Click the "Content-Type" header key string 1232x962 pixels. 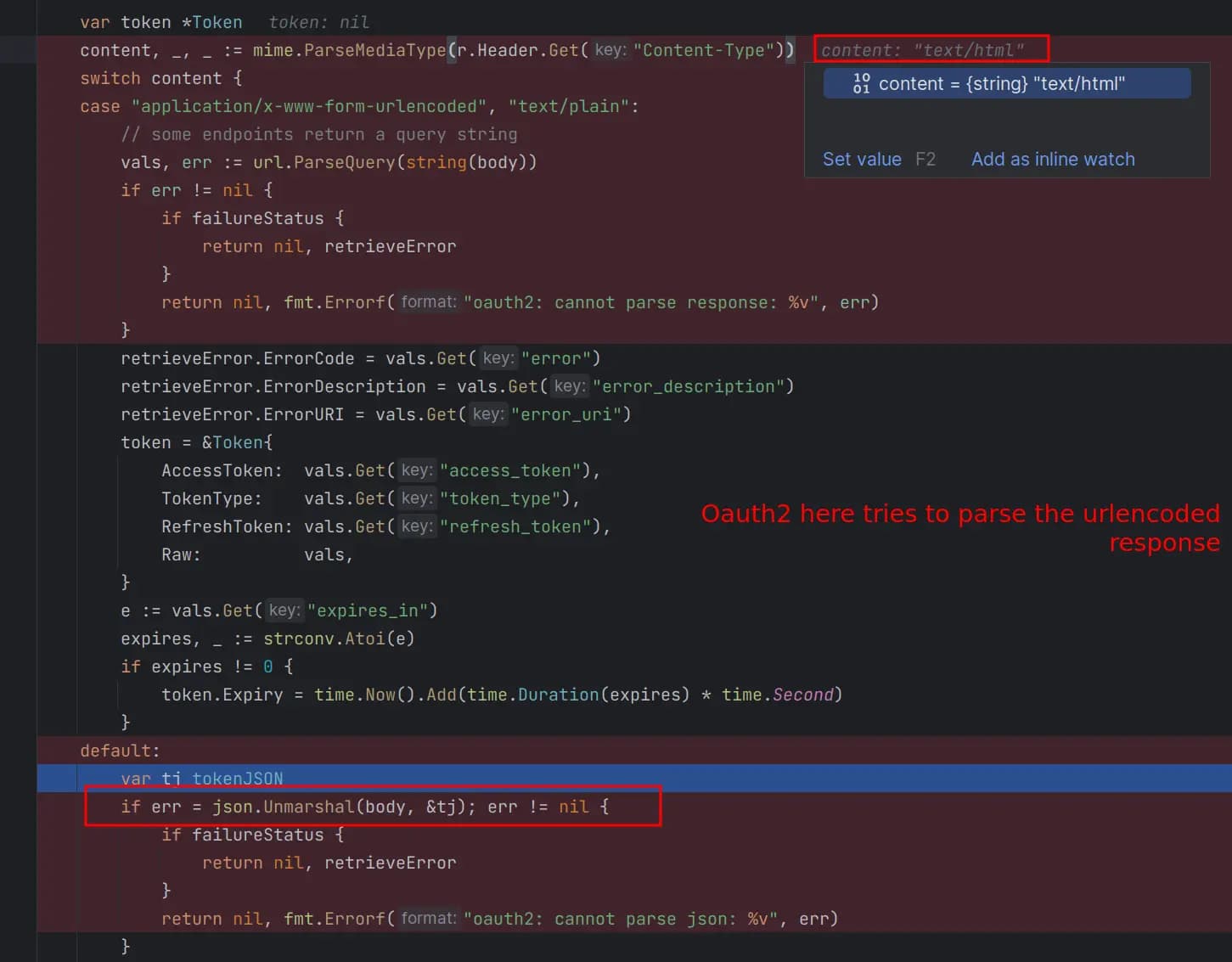[704, 50]
